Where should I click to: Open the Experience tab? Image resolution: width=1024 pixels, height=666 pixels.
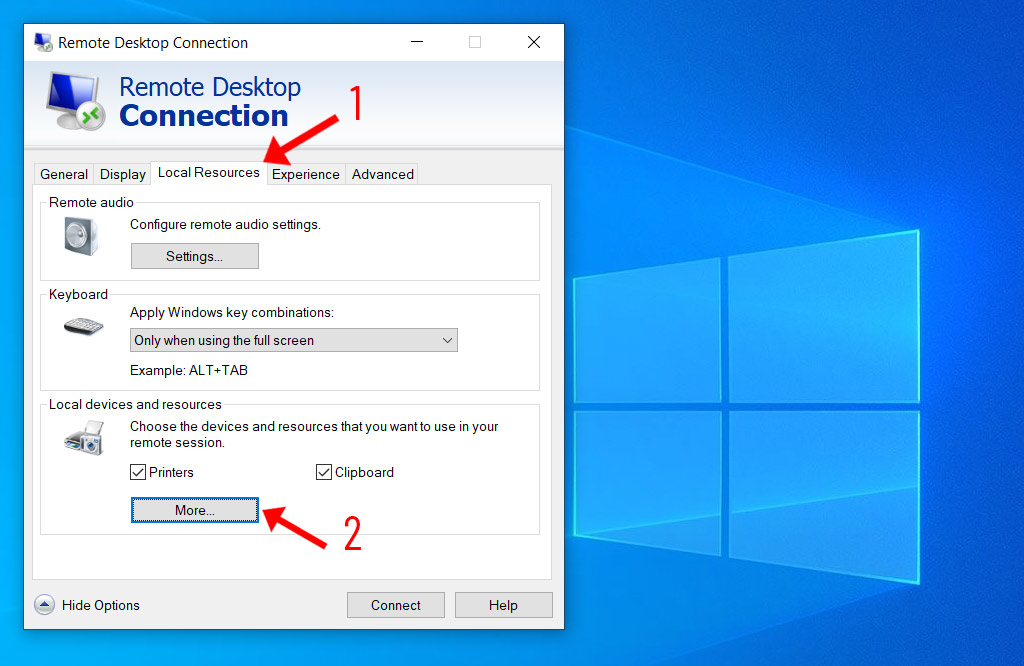tap(306, 174)
